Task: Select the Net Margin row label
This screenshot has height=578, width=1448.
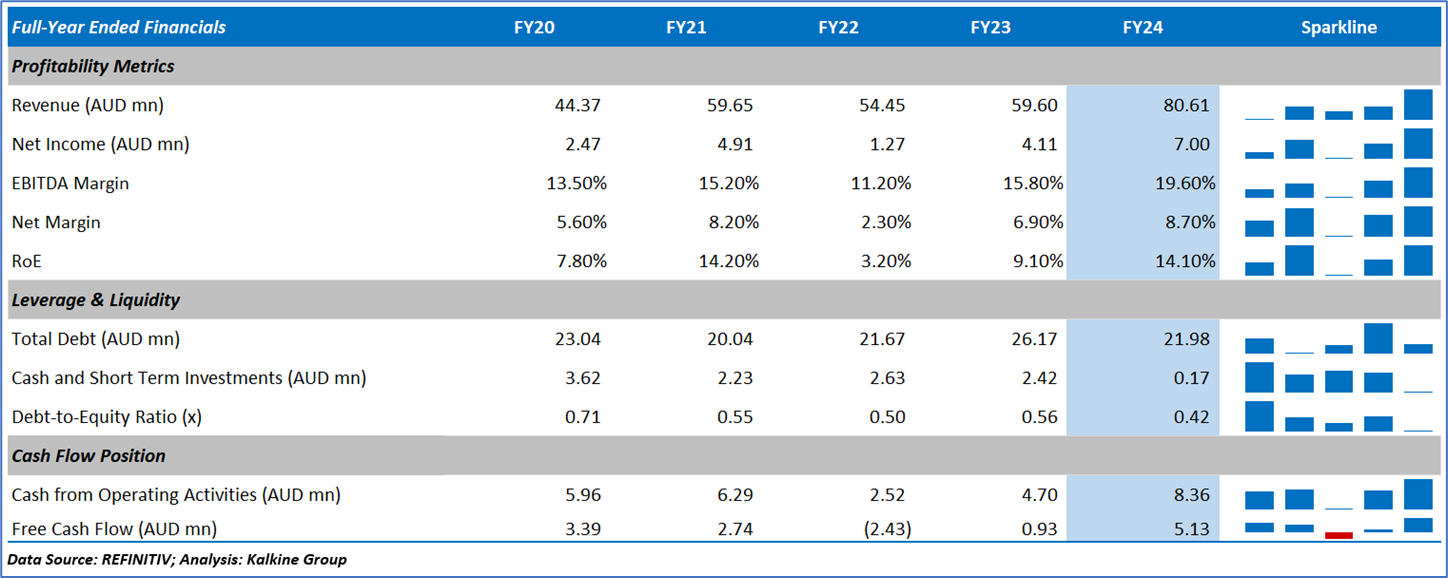Action: click(56, 222)
